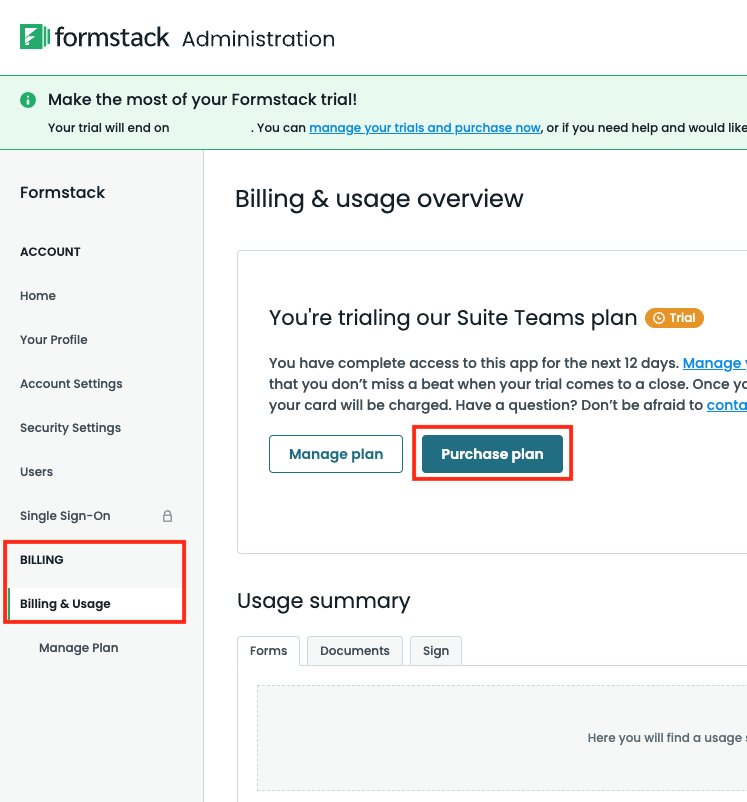Navigate to Security Settings
This screenshot has height=802, width=747.
coord(70,428)
